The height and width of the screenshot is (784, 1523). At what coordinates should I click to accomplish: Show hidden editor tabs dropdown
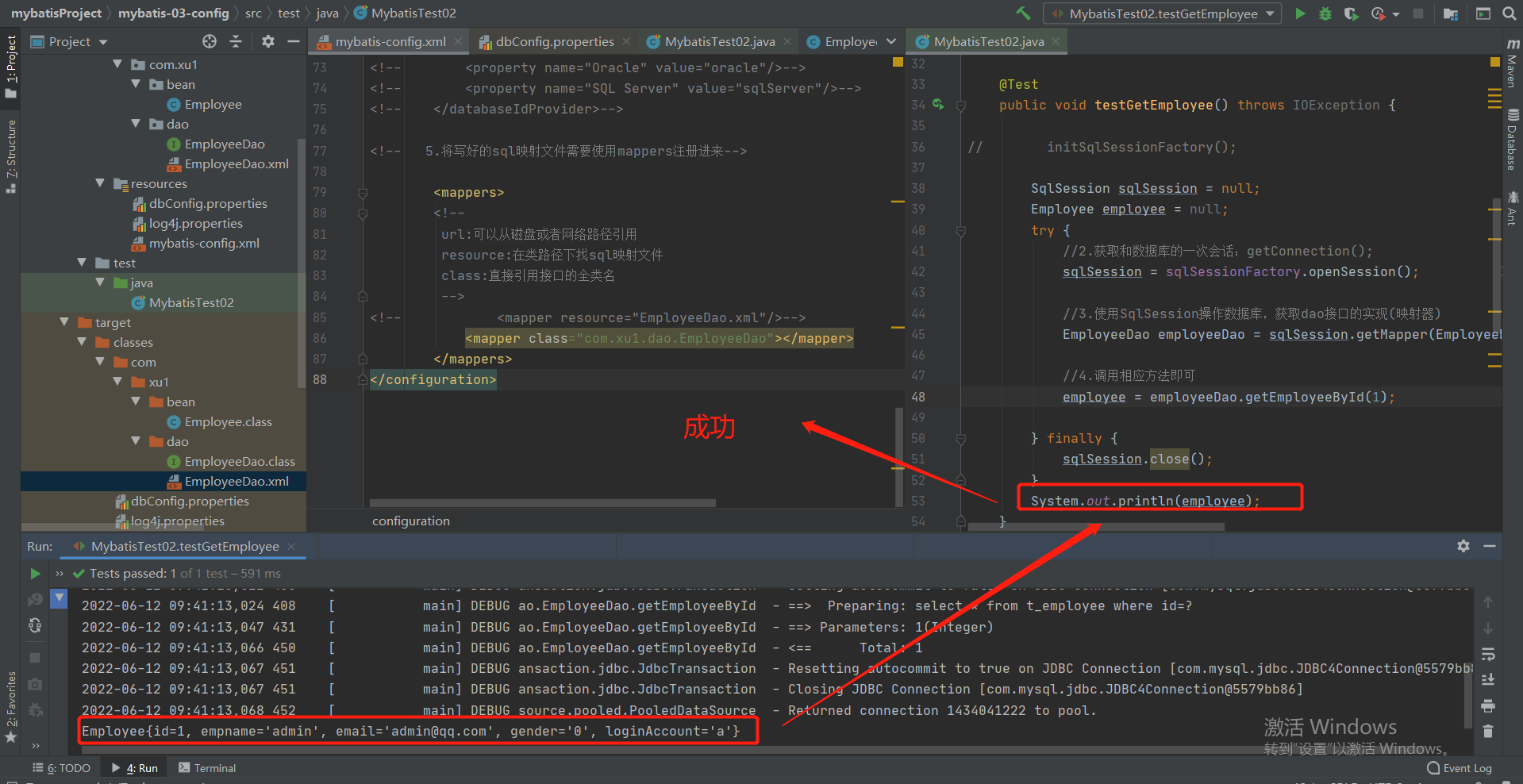pos(891,41)
